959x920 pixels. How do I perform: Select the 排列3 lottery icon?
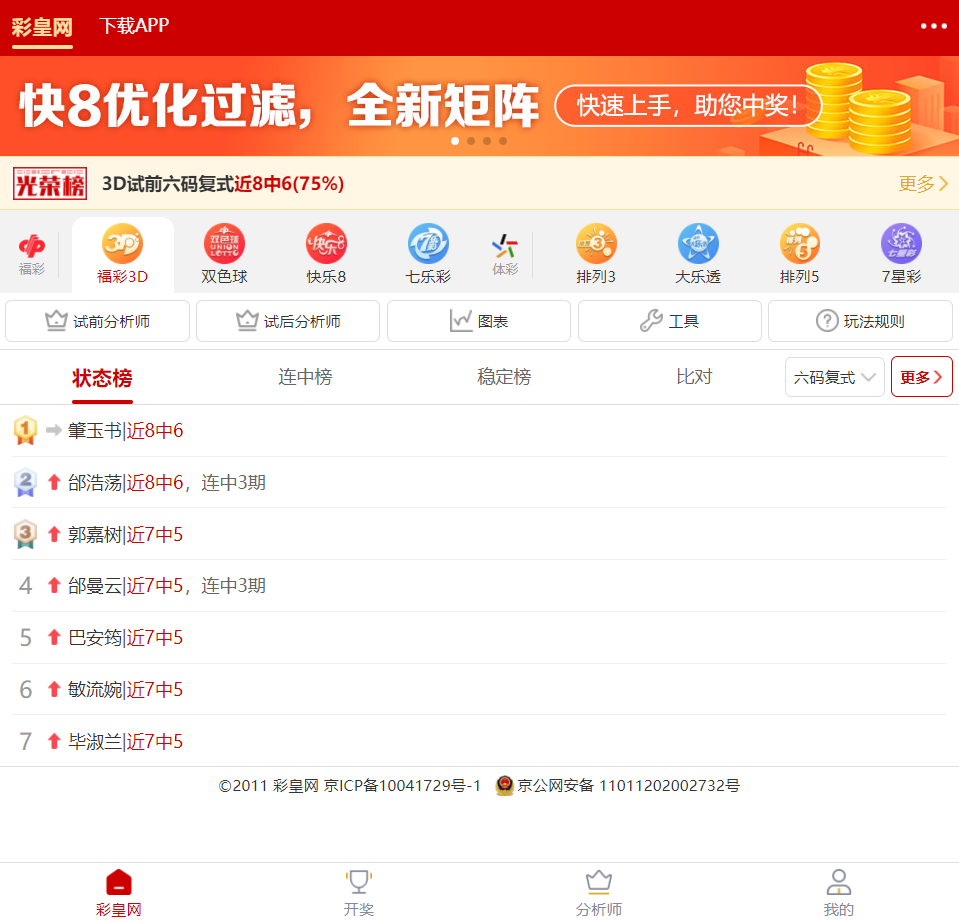[596, 254]
